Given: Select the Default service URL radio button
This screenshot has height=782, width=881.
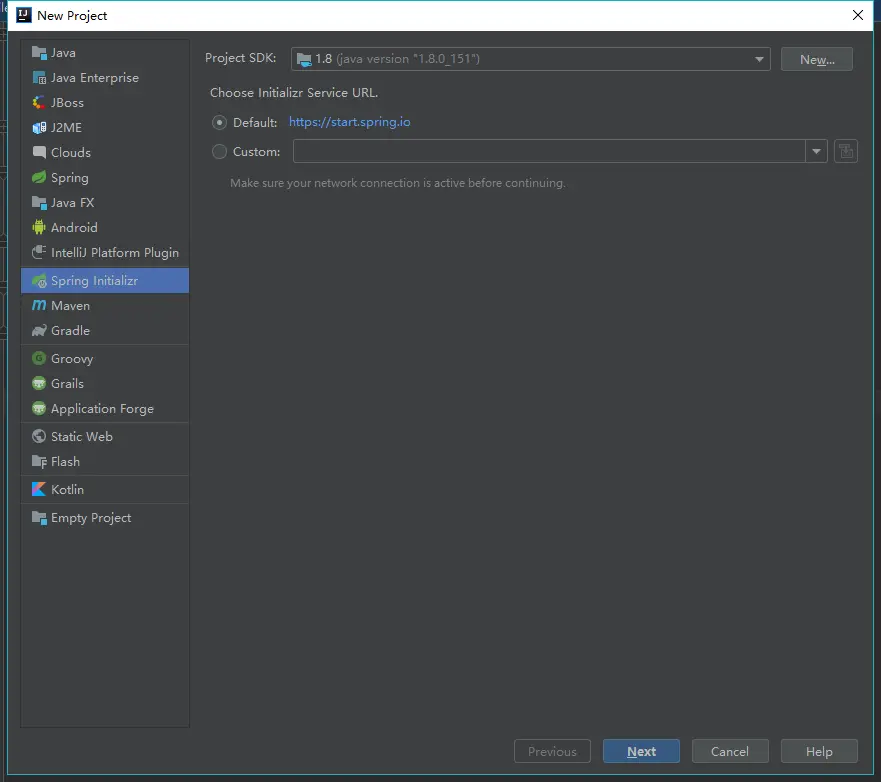Looking at the screenshot, I should click(x=219, y=122).
